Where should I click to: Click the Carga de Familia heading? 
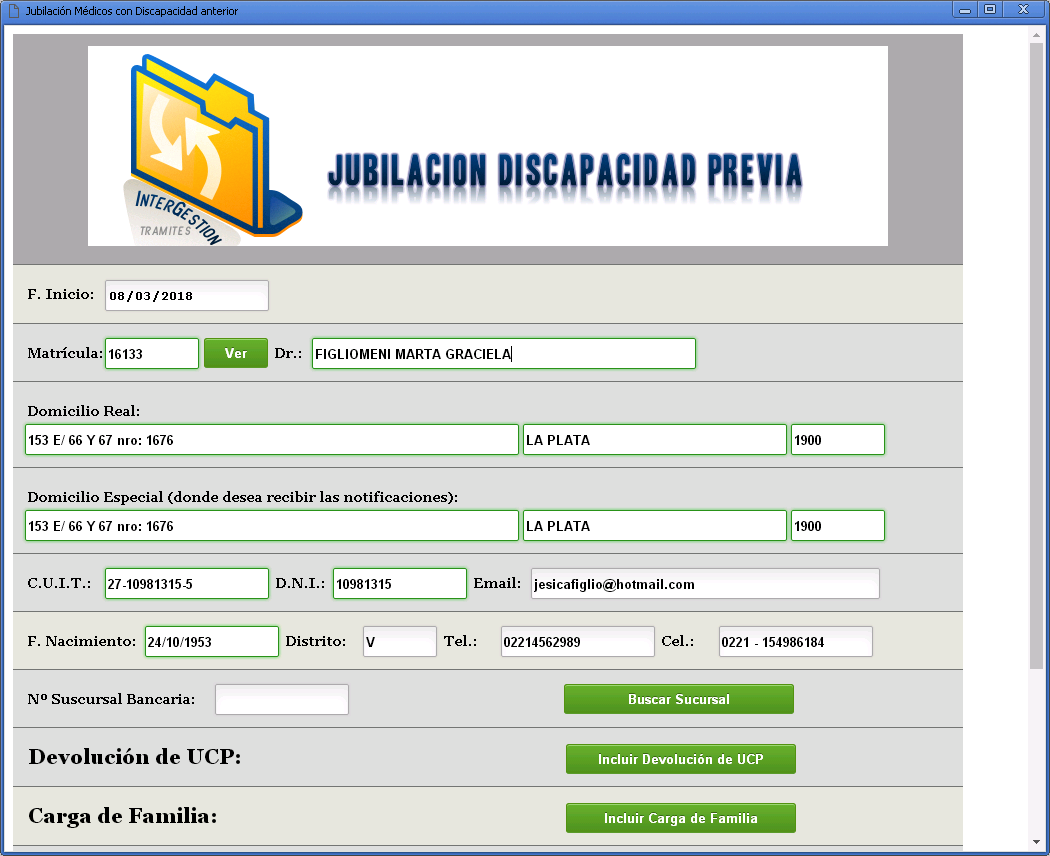click(x=123, y=816)
